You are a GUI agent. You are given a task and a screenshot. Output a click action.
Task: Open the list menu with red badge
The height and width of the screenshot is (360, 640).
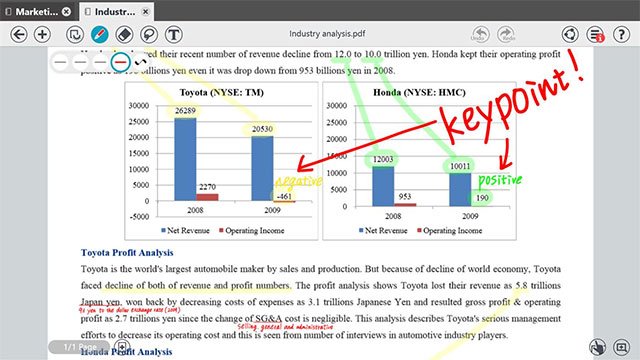[596, 34]
